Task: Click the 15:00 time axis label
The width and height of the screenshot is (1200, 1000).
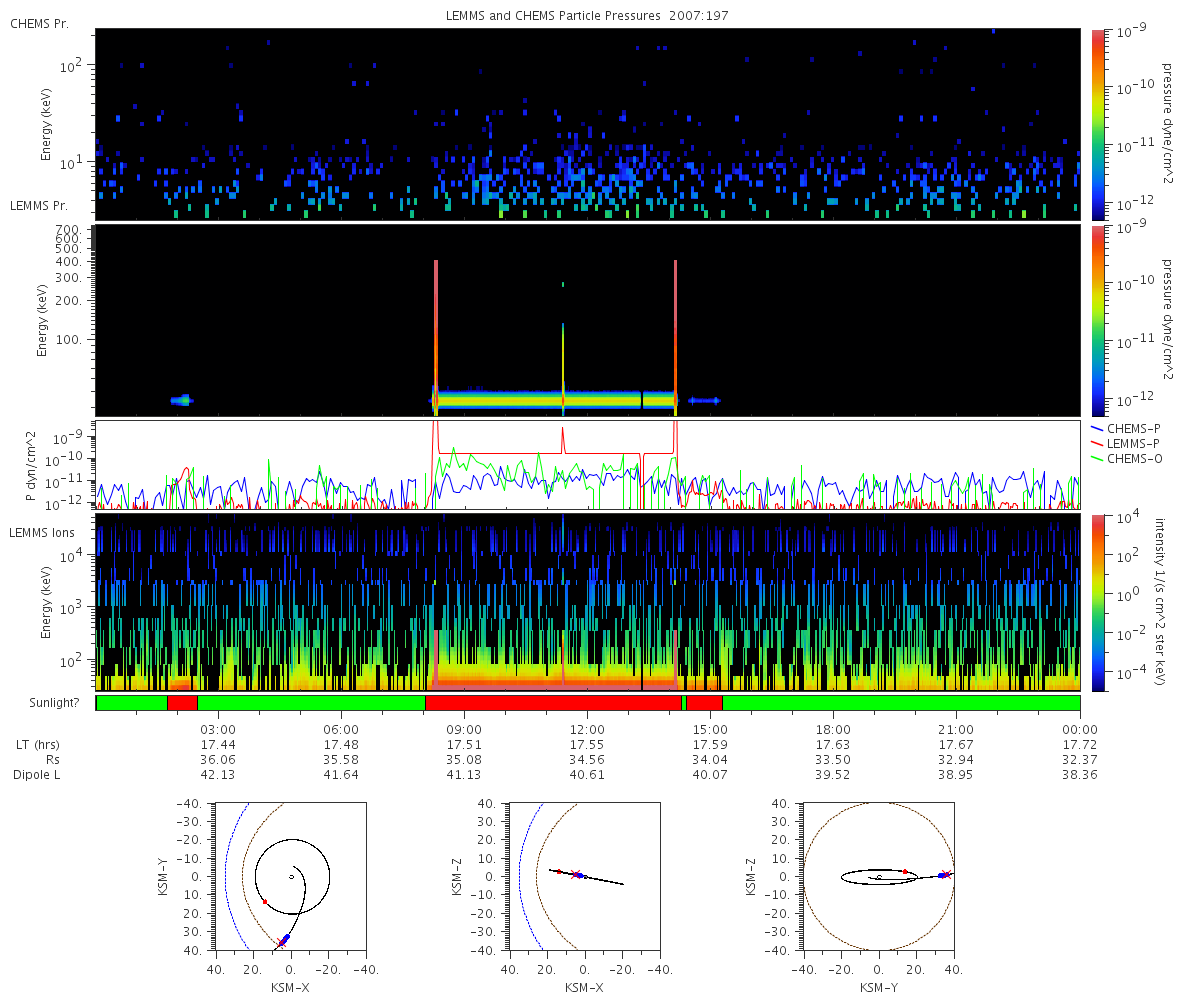Action: (x=711, y=729)
